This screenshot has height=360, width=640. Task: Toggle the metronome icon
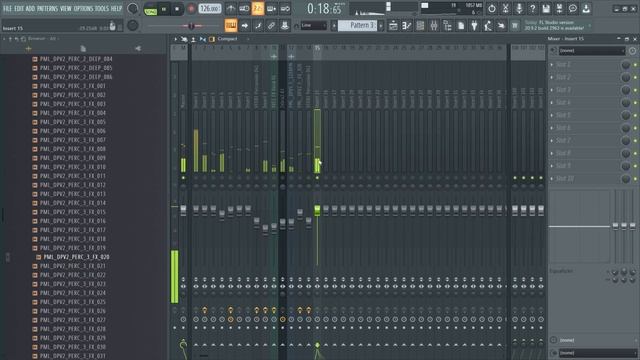231,9
